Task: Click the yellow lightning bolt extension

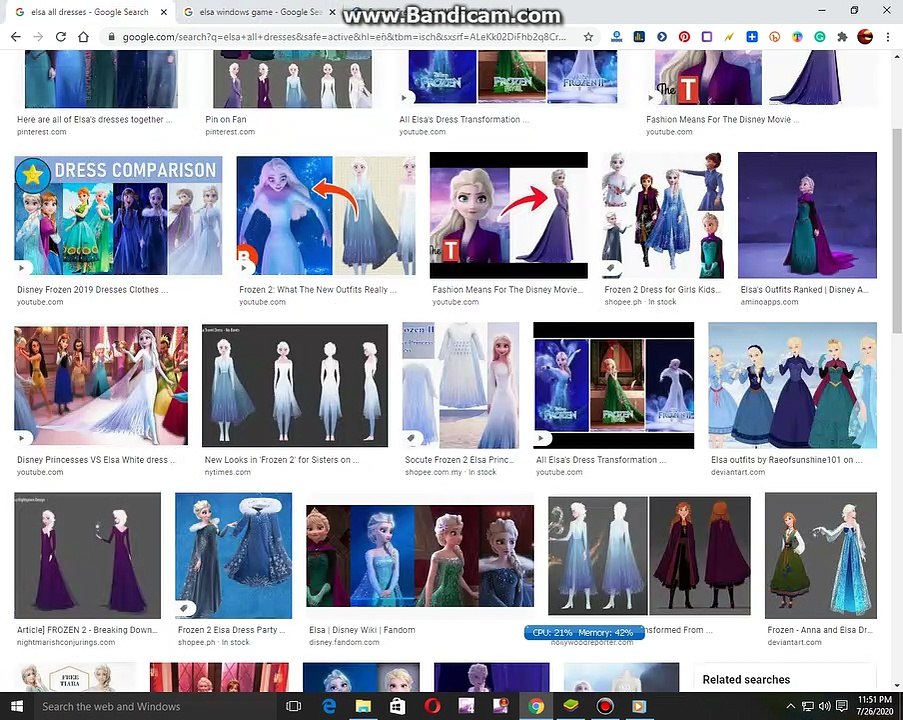Action: pos(729,37)
